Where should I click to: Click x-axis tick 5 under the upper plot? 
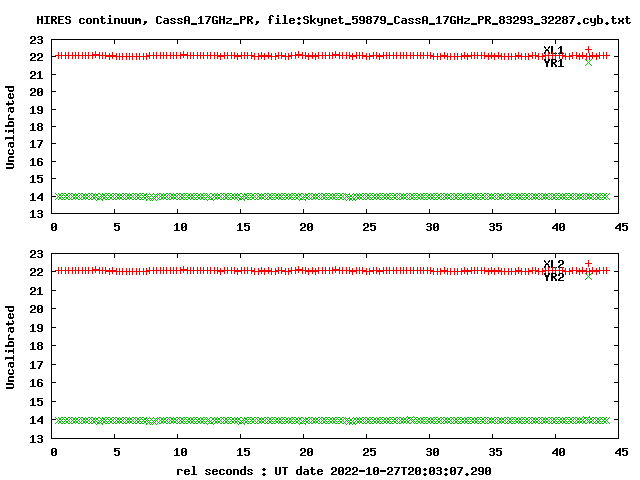coord(117,227)
